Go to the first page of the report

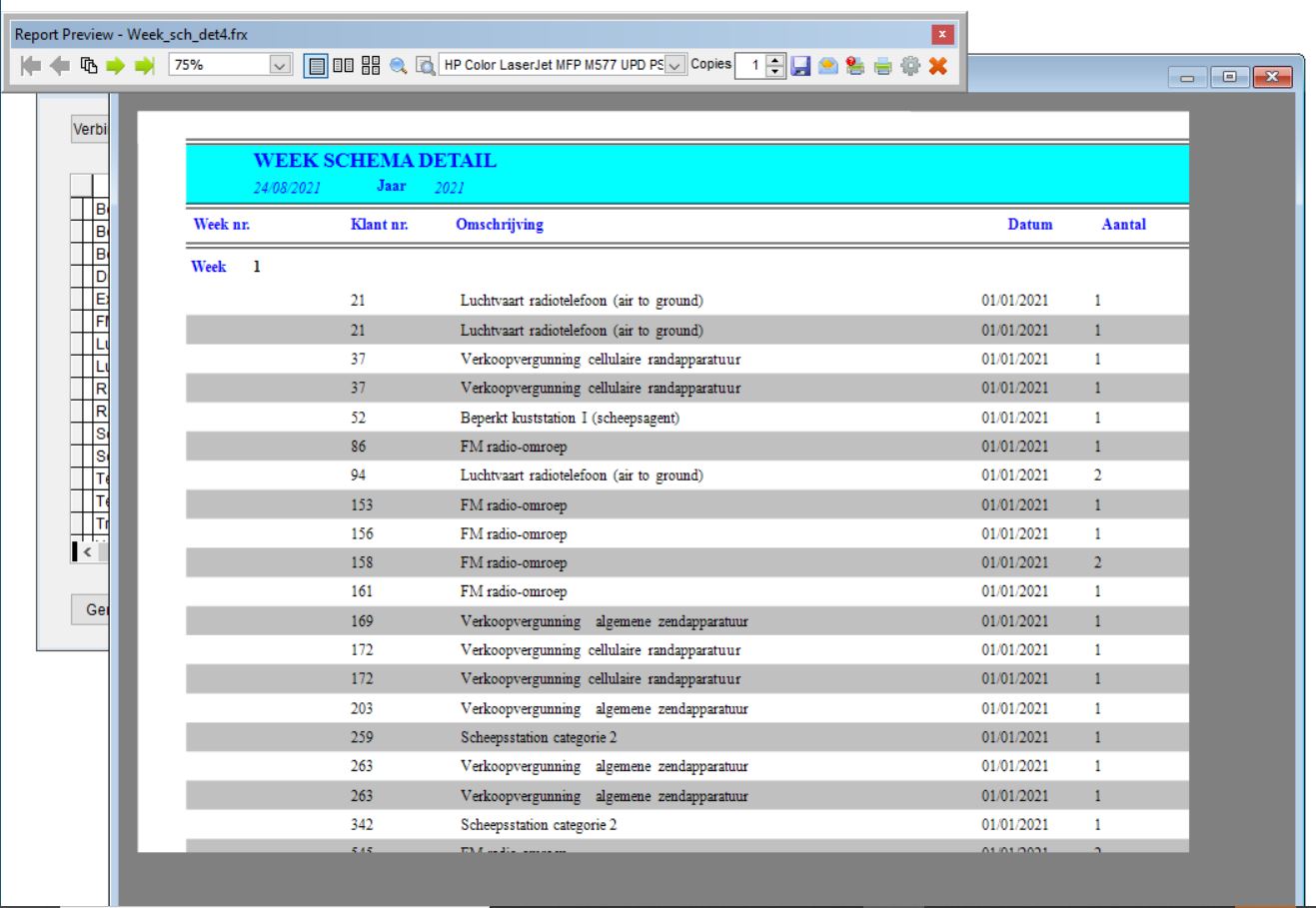[30, 66]
